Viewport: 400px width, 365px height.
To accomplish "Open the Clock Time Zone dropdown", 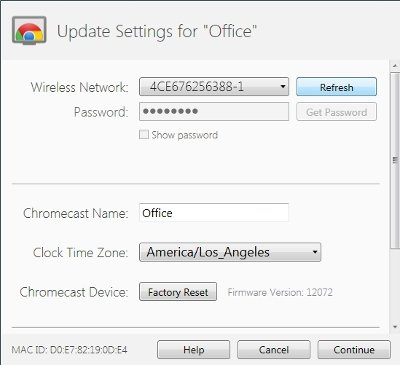I will tap(230, 252).
